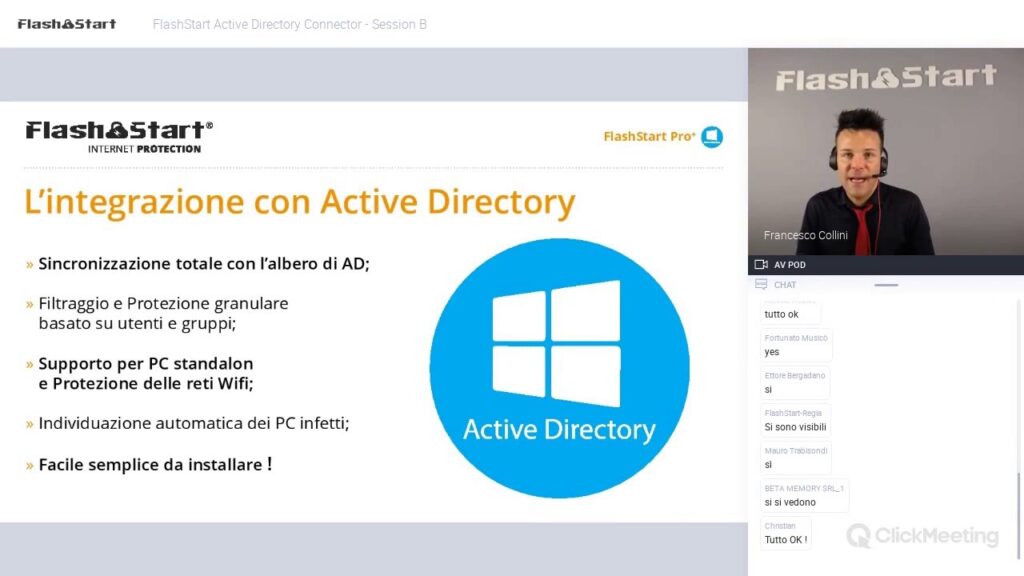1024x576 pixels.
Task: Click the Active Directory Windows logo circle
Action: pyautogui.click(x=559, y=368)
